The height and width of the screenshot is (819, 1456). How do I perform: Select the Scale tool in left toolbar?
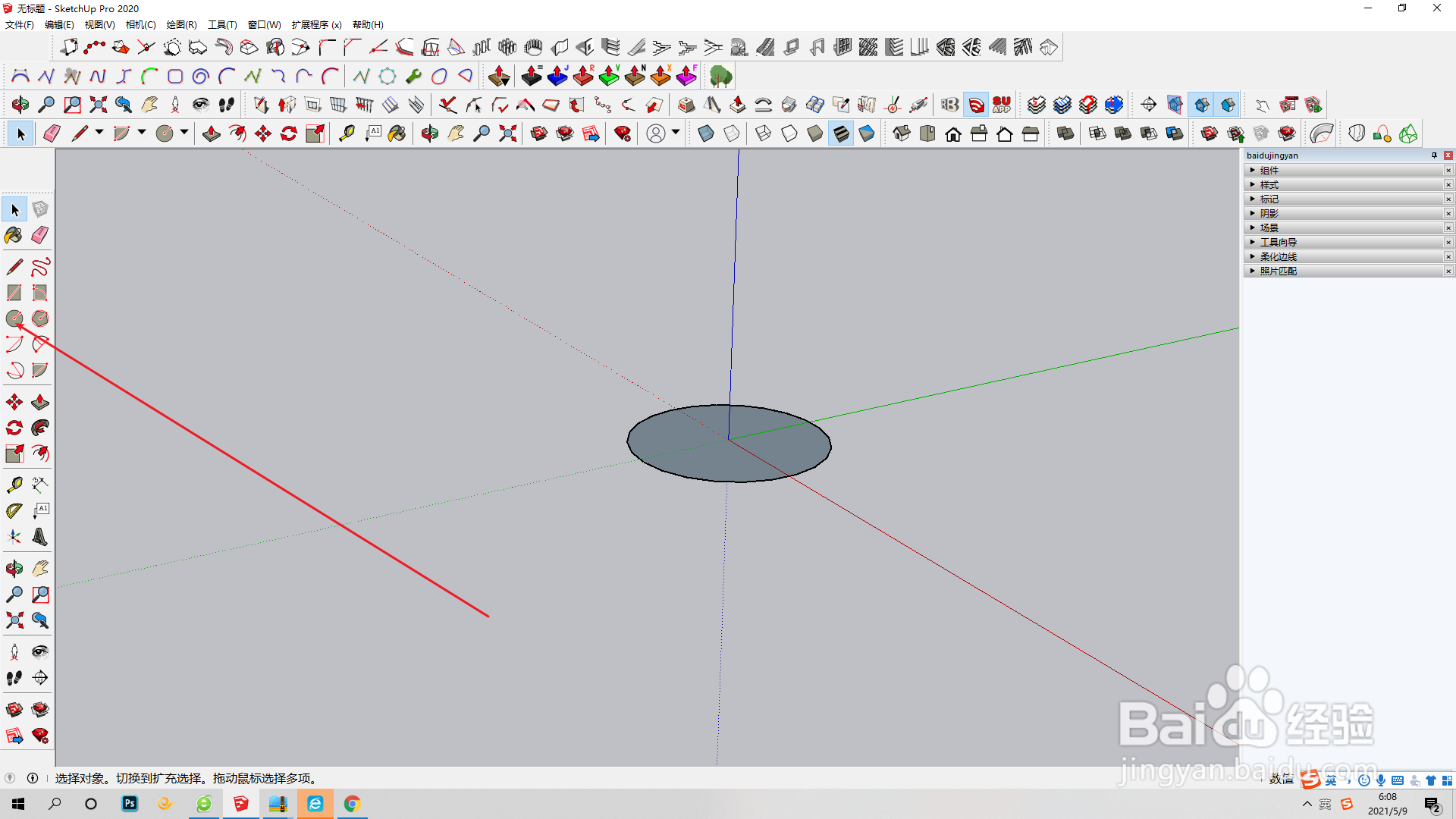click(x=14, y=453)
